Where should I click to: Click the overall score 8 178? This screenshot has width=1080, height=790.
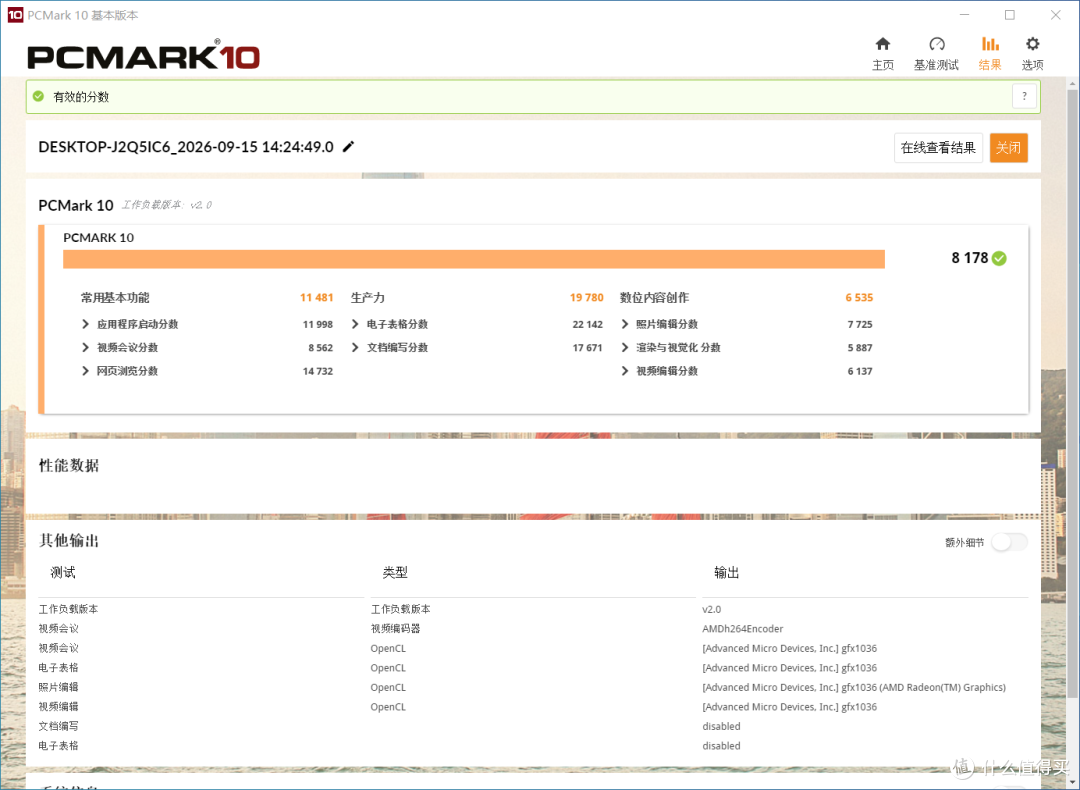[x=969, y=258]
